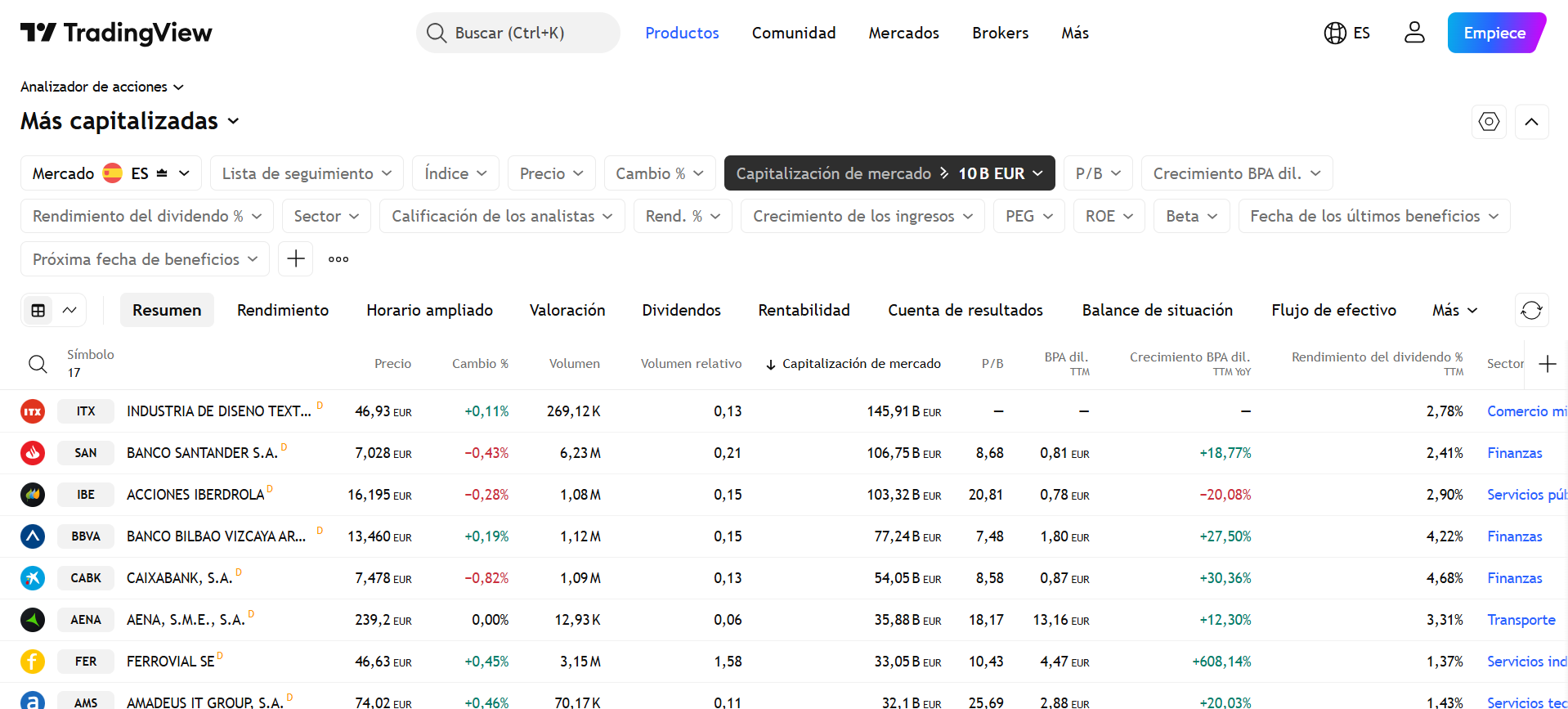Open INDUSTRIA DE DISENO TEXT... stock
Image resolution: width=1568 pixels, height=709 pixels.
(x=219, y=411)
